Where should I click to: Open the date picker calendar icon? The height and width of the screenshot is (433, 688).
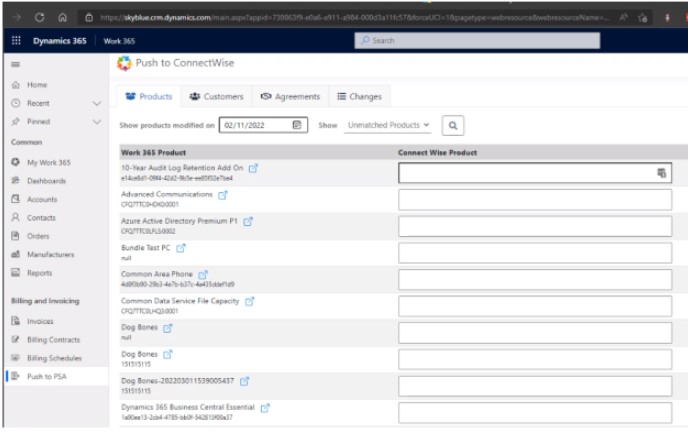(x=297, y=125)
